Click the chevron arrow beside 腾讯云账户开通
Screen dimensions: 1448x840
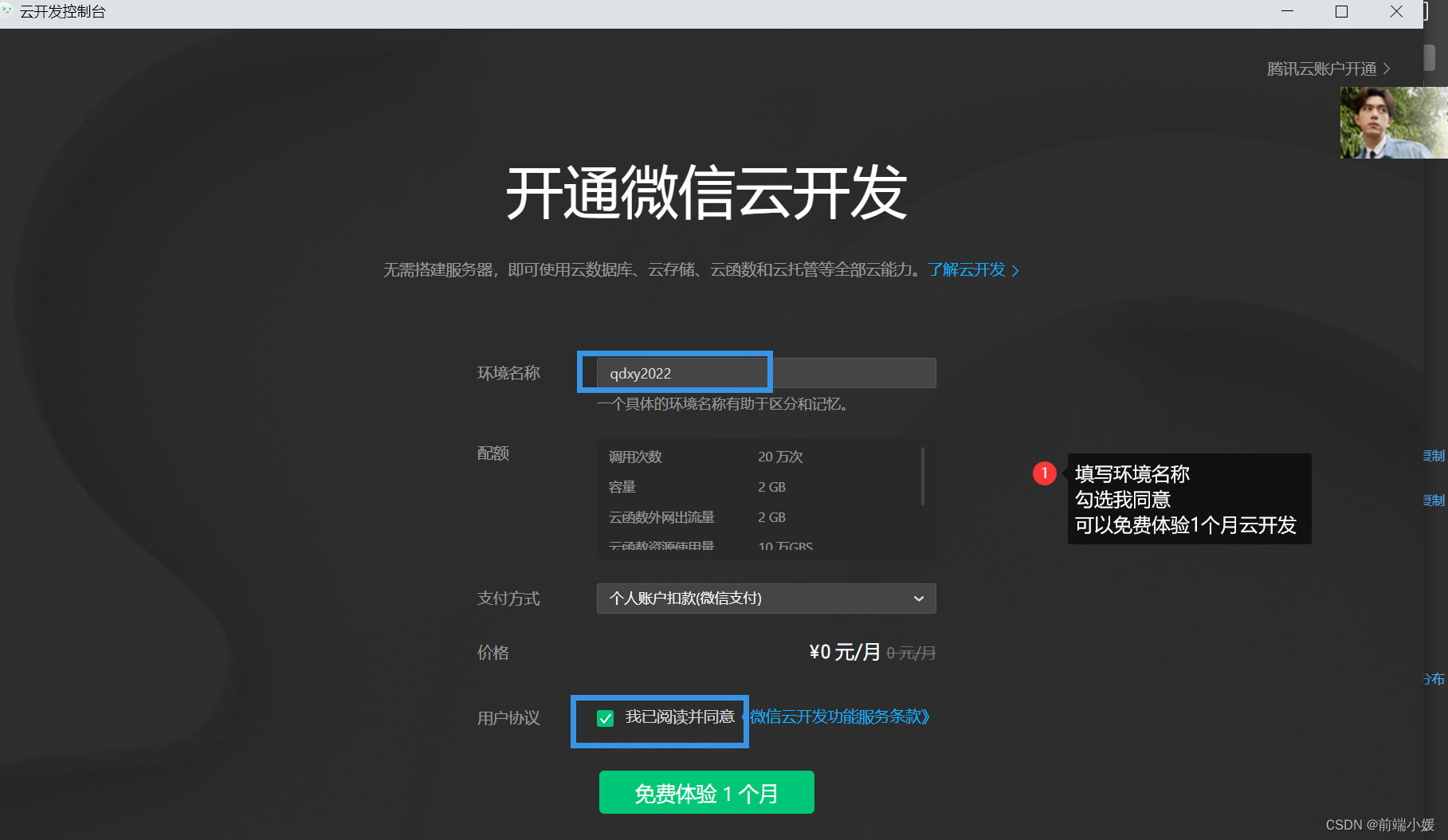(x=1387, y=69)
